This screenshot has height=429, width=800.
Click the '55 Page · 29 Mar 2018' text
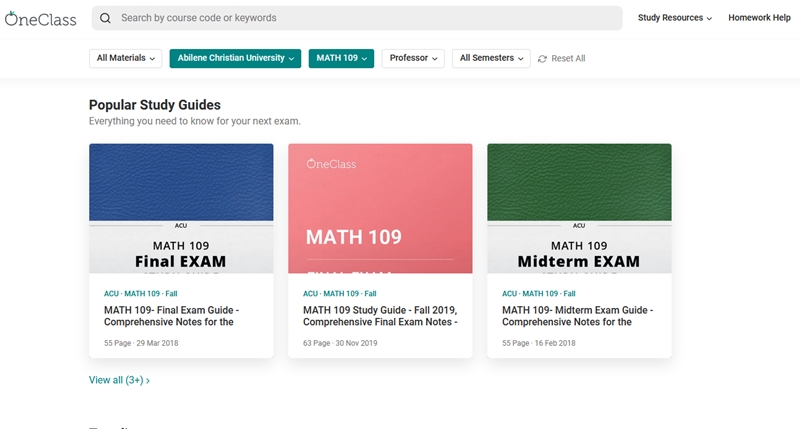(x=141, y=343)
